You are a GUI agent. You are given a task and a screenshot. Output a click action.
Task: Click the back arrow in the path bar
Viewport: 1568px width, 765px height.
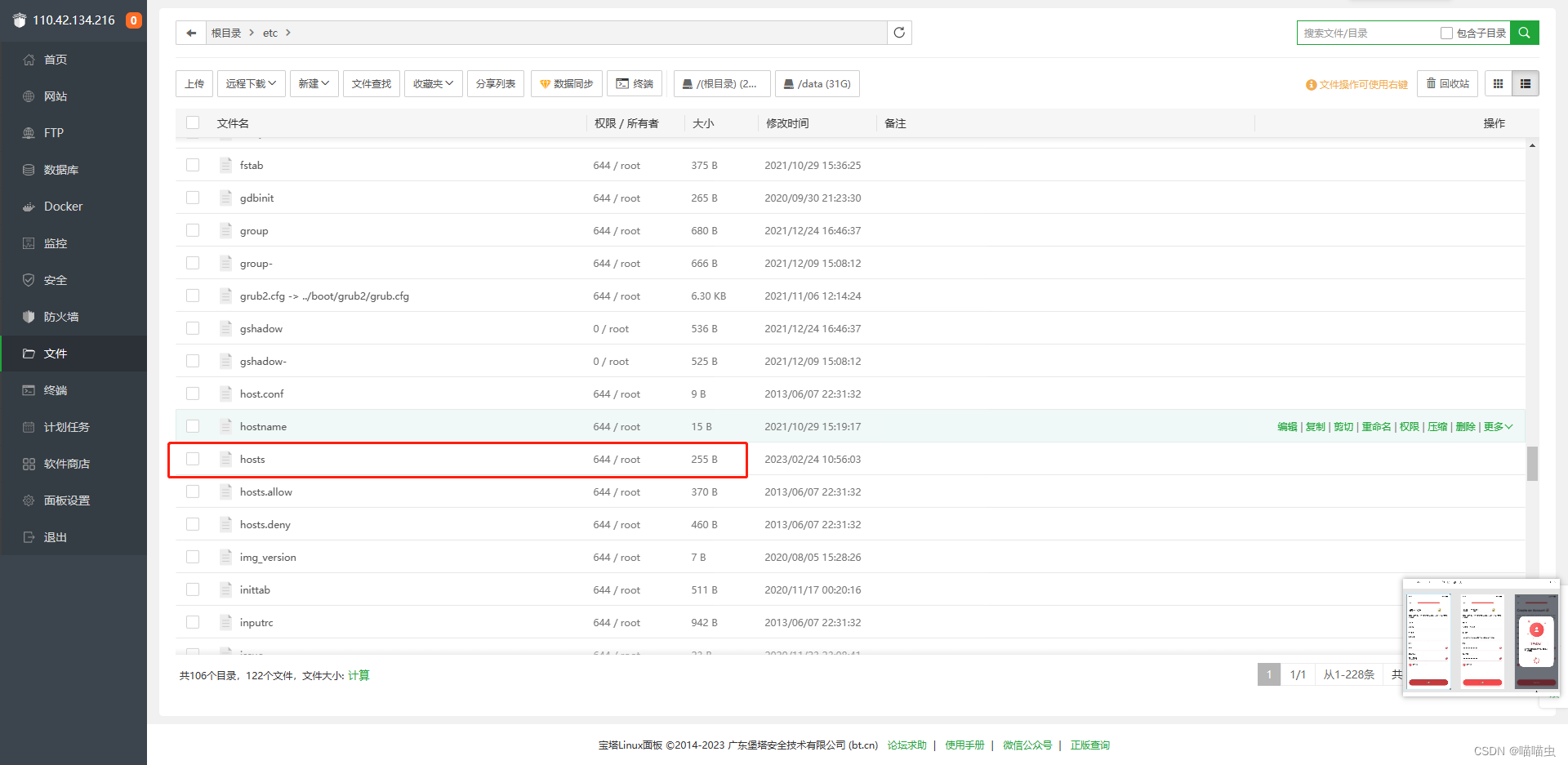click(191, 33)
